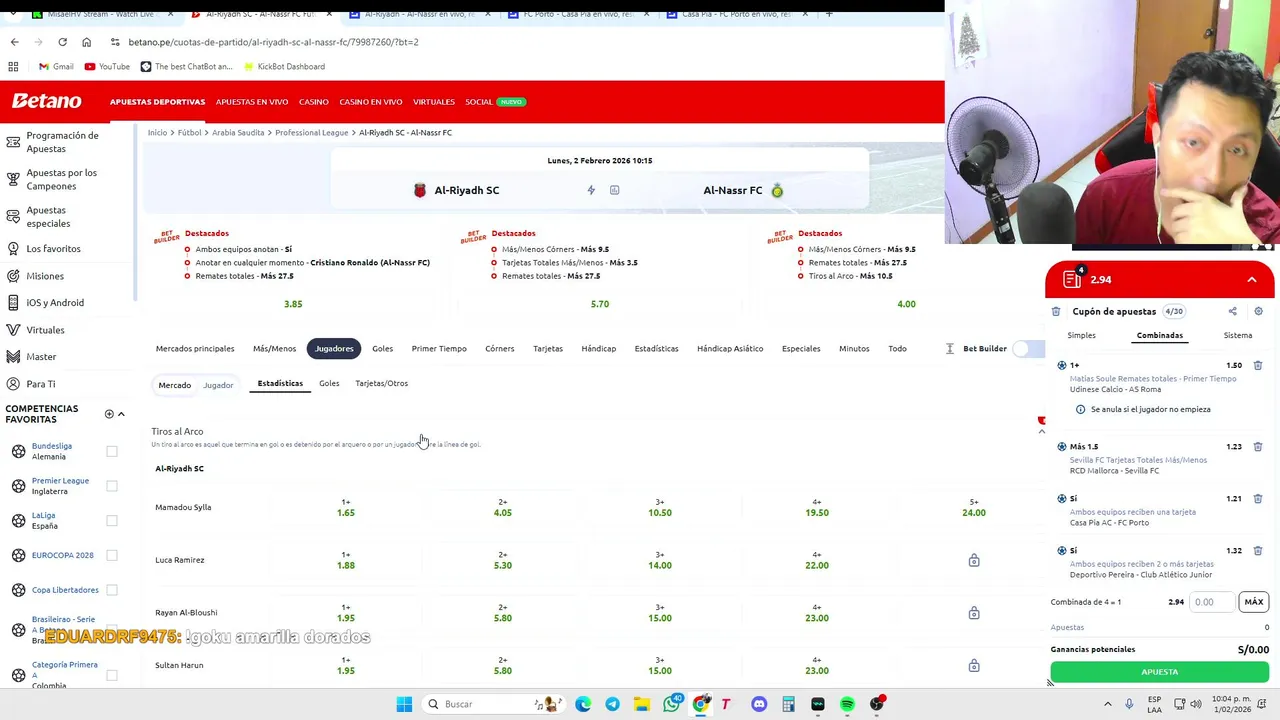The height and width of the screenshot is (720, 1280).
Task: Remove the Sevilla FC Tarjetas bet
Action: click(1258, 447)
